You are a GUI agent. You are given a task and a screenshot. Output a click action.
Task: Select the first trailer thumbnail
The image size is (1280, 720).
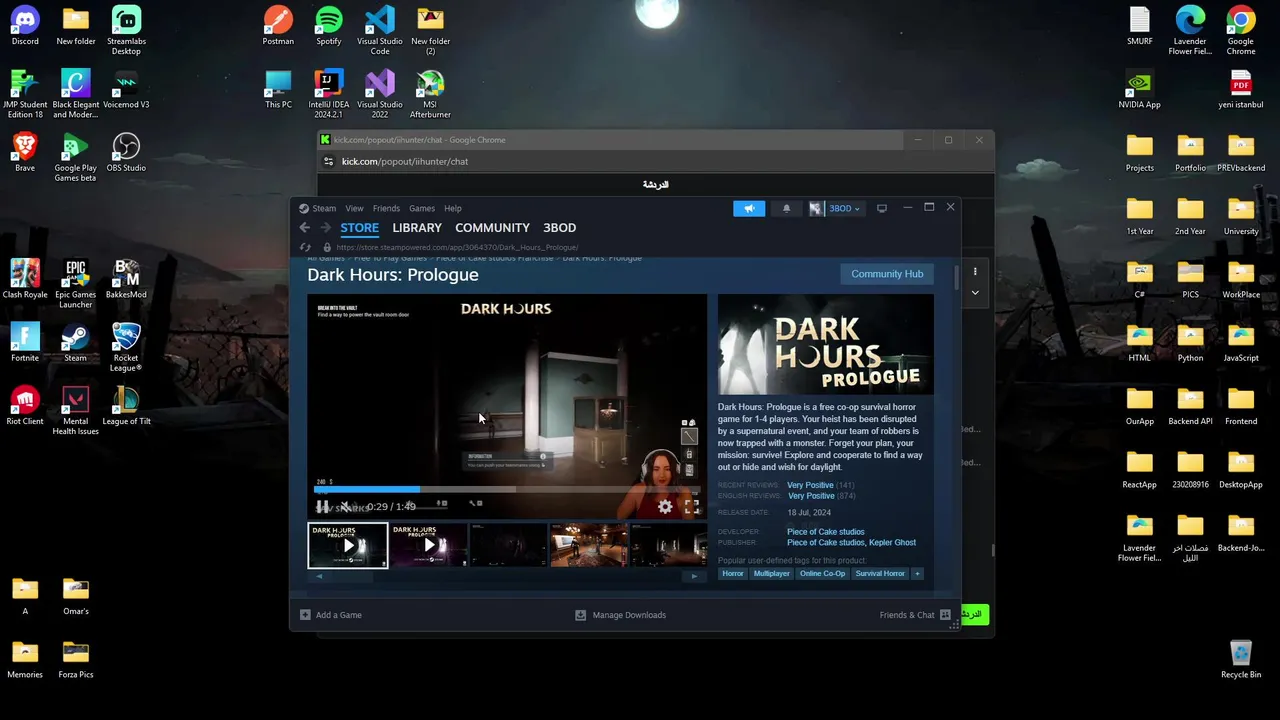click(347, 545)
